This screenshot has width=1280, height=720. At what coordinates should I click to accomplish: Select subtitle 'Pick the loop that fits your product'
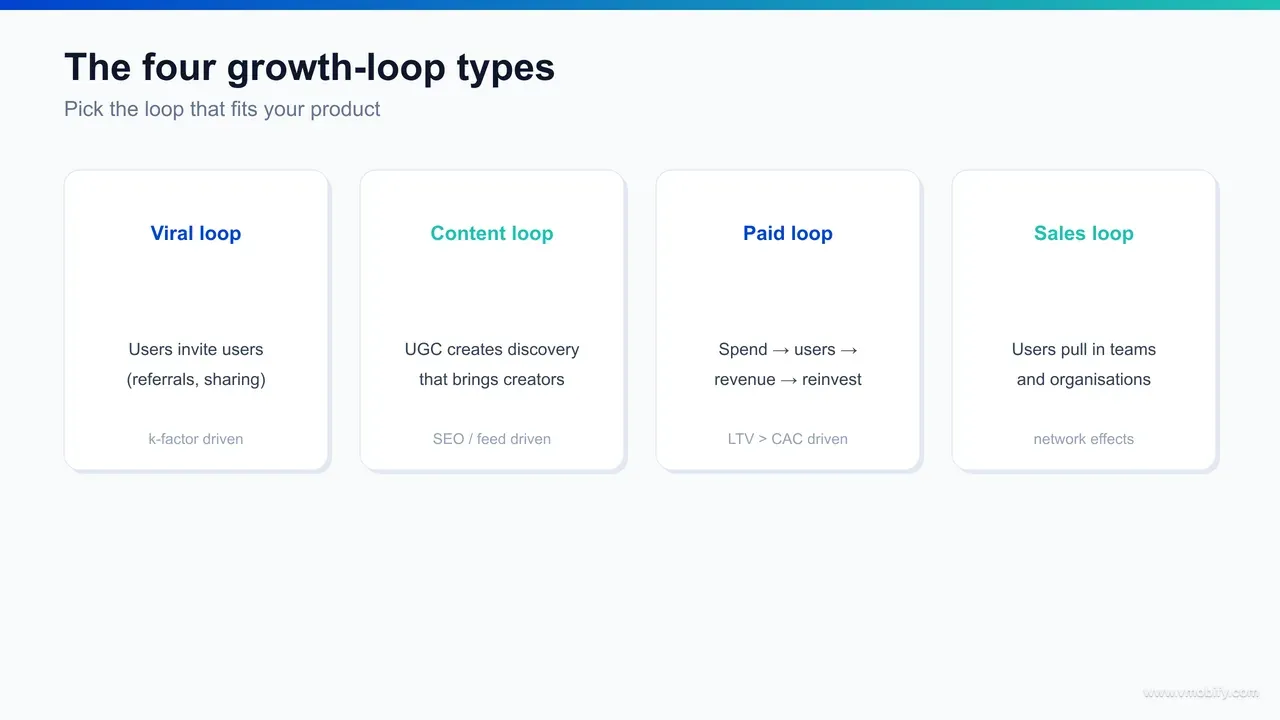click(x=222, y=109)
